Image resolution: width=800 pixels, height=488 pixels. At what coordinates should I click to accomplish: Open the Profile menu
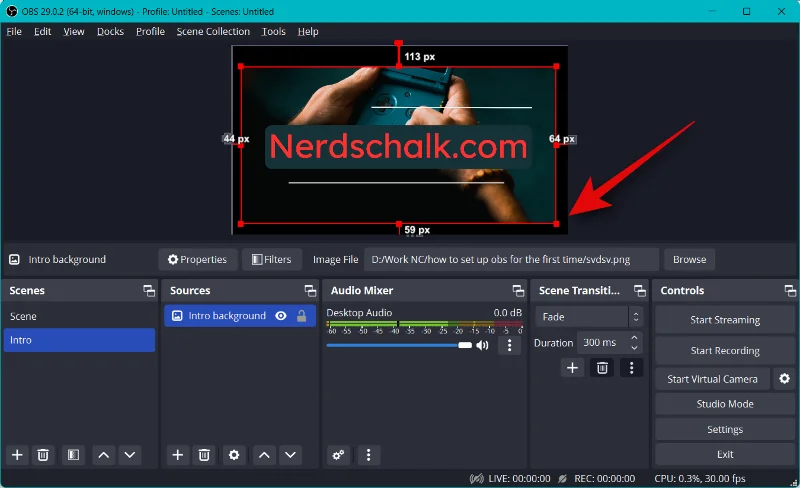pos(151,32)
